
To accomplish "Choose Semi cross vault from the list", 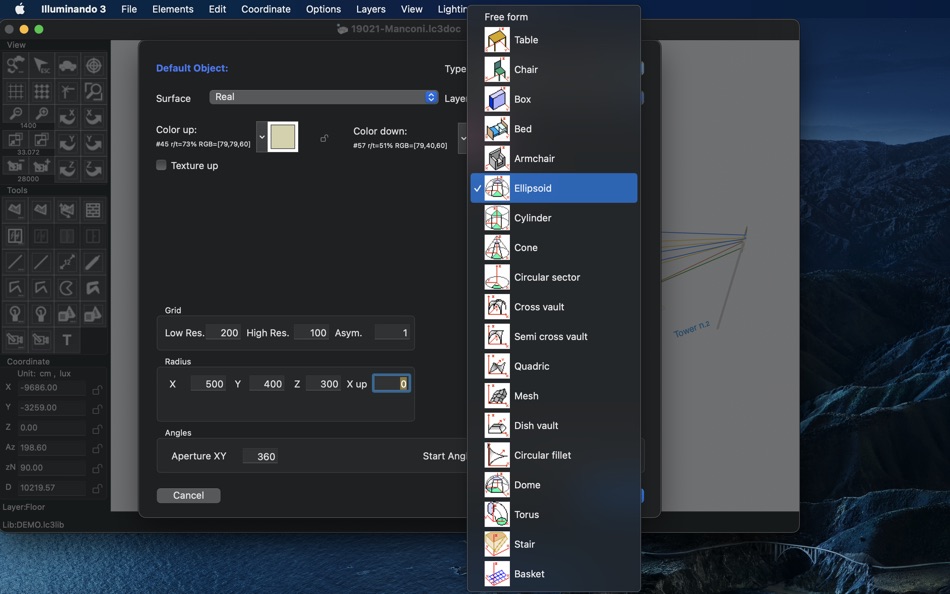I will [x=554, y=337].
